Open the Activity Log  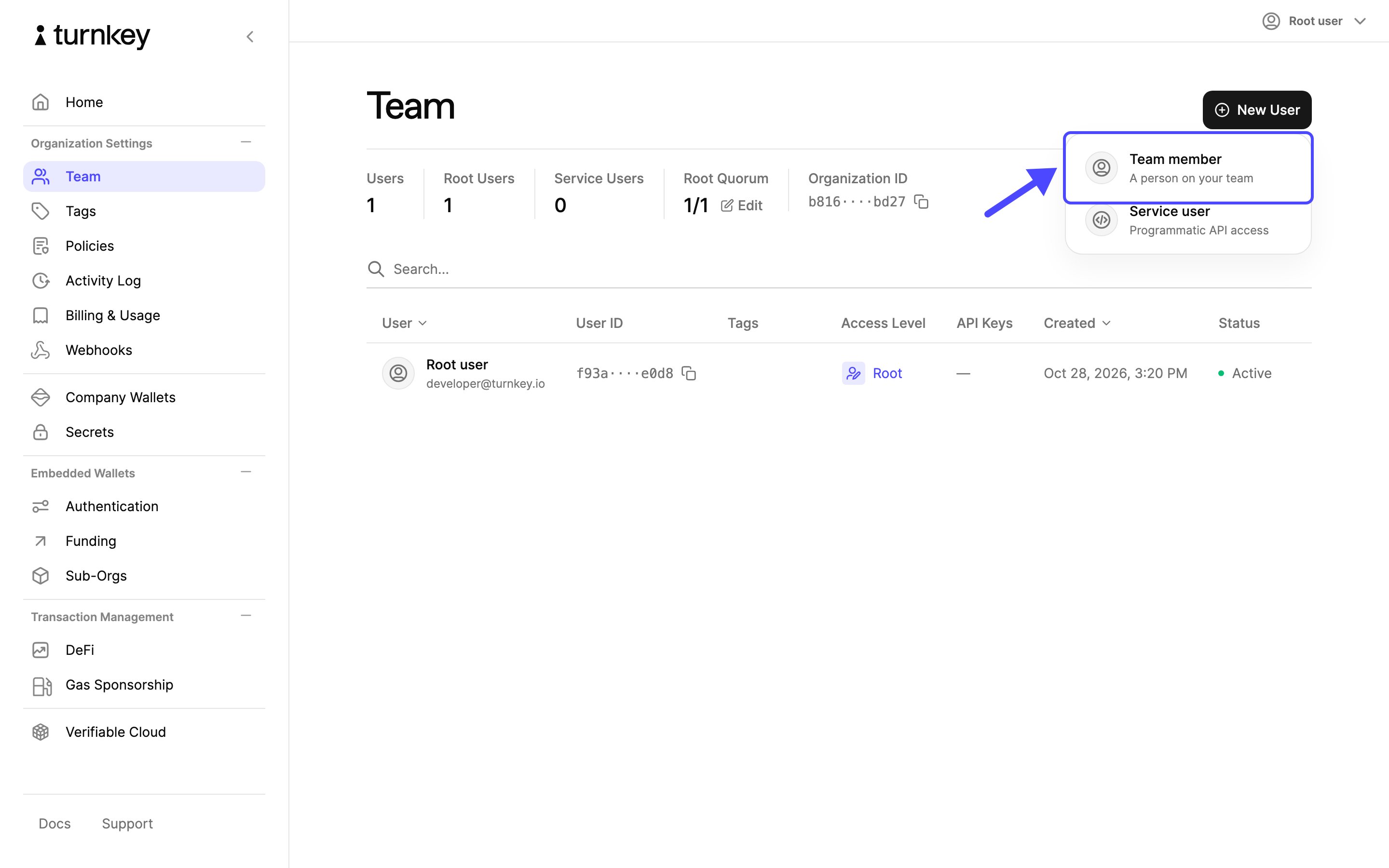(x=144, y=281)
